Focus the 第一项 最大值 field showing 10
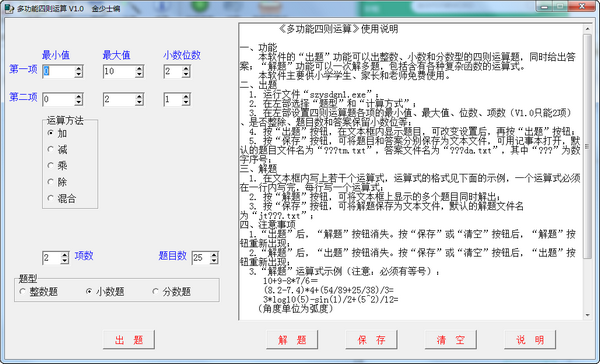600x364 pixels. 119,71
